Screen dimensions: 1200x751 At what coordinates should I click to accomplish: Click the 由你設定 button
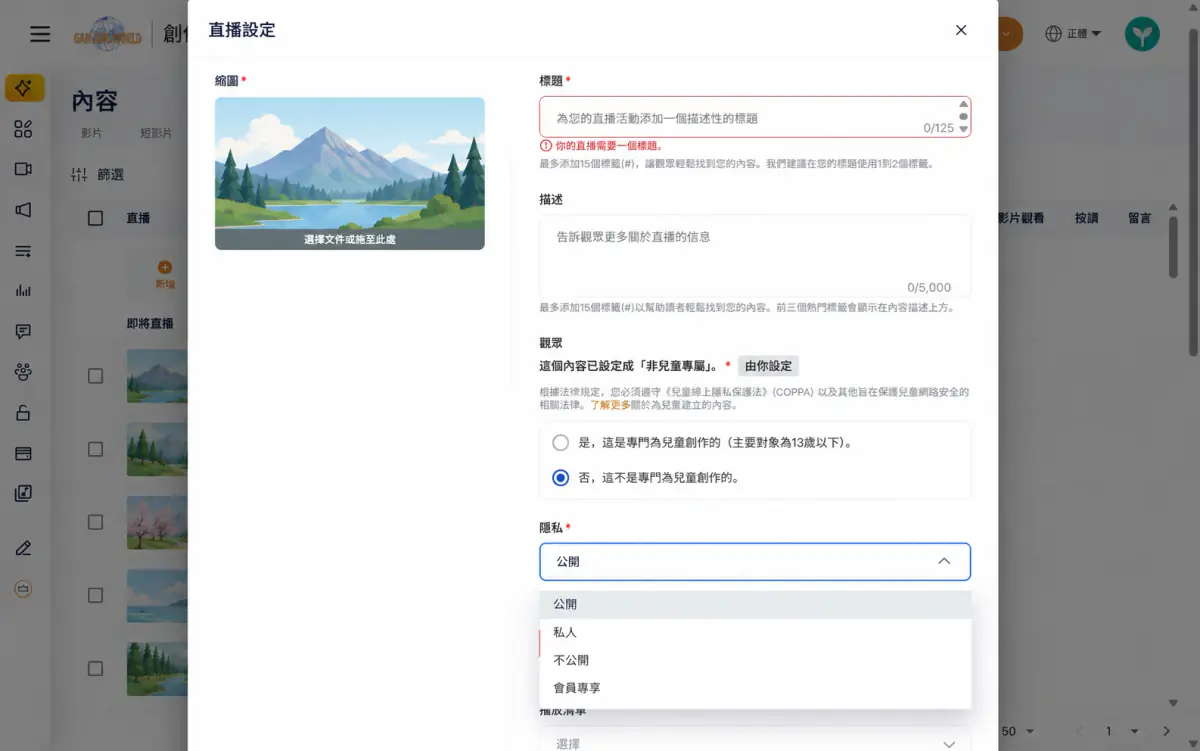coord(768,366)
